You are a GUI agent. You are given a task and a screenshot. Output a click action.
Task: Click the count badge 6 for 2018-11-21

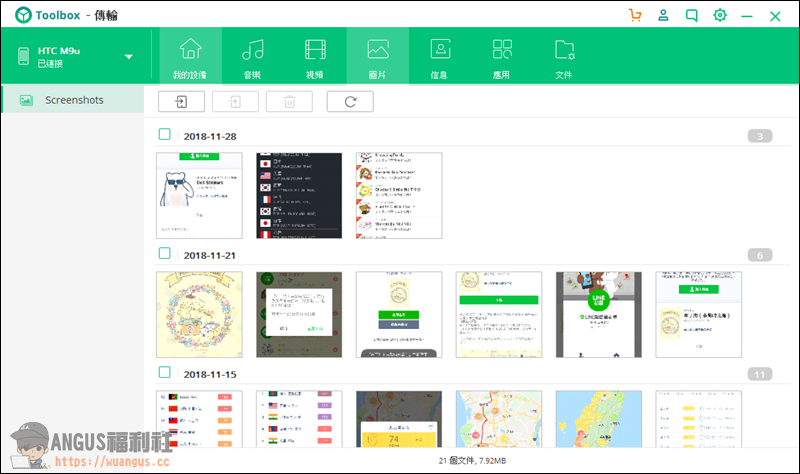[x=760, y=255]
